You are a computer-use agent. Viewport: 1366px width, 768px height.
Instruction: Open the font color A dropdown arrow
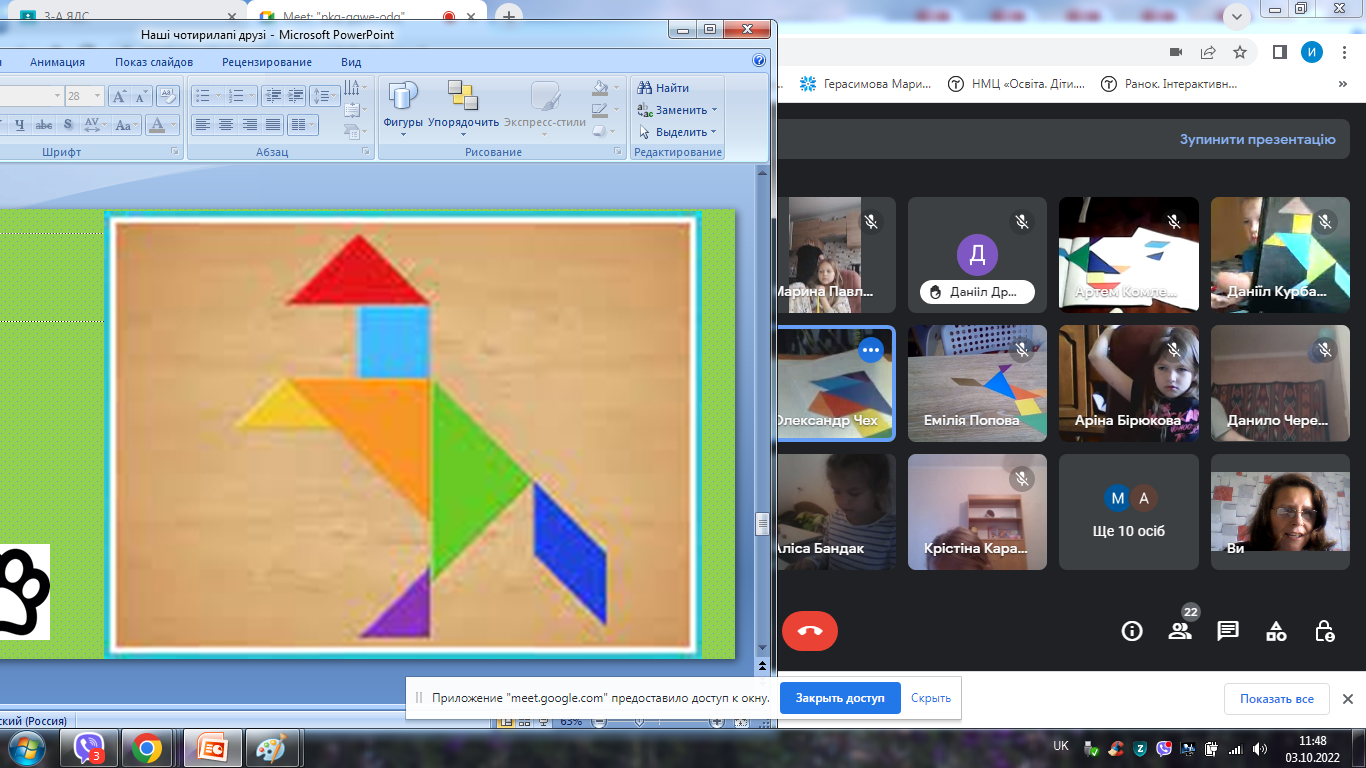[174, 125]
